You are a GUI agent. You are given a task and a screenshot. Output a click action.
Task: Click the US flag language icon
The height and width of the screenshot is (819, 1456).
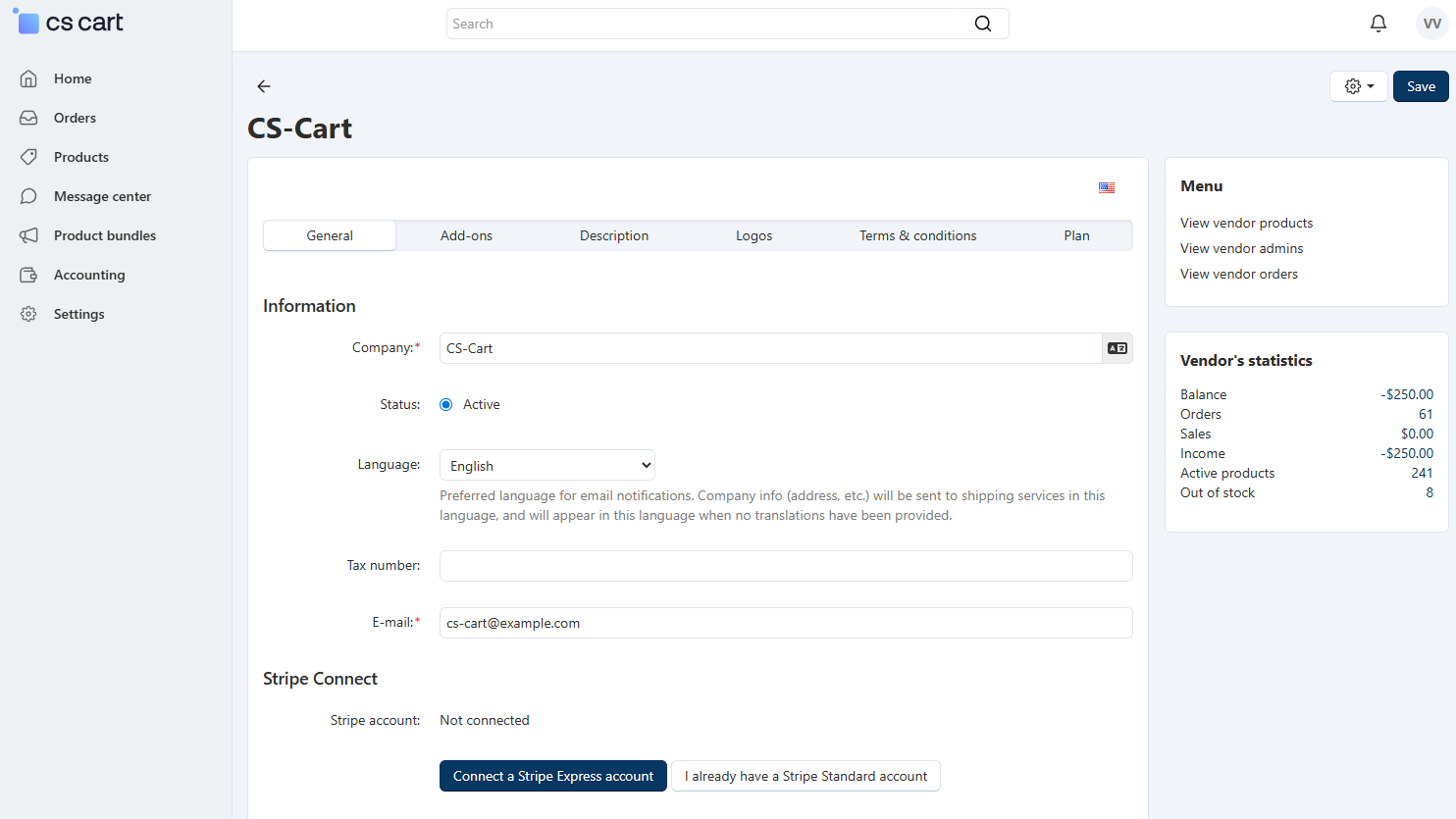tap(1107, 187)
